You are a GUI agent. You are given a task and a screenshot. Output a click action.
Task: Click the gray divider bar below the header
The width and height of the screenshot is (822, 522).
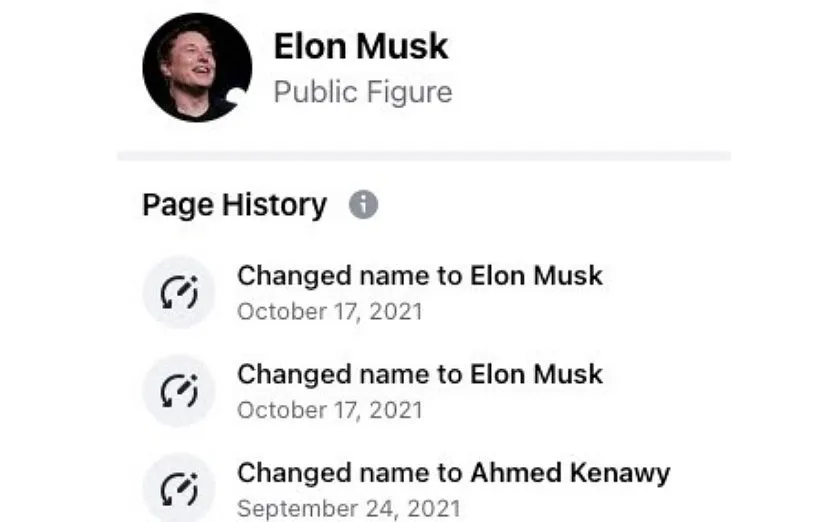coord(424,155)
